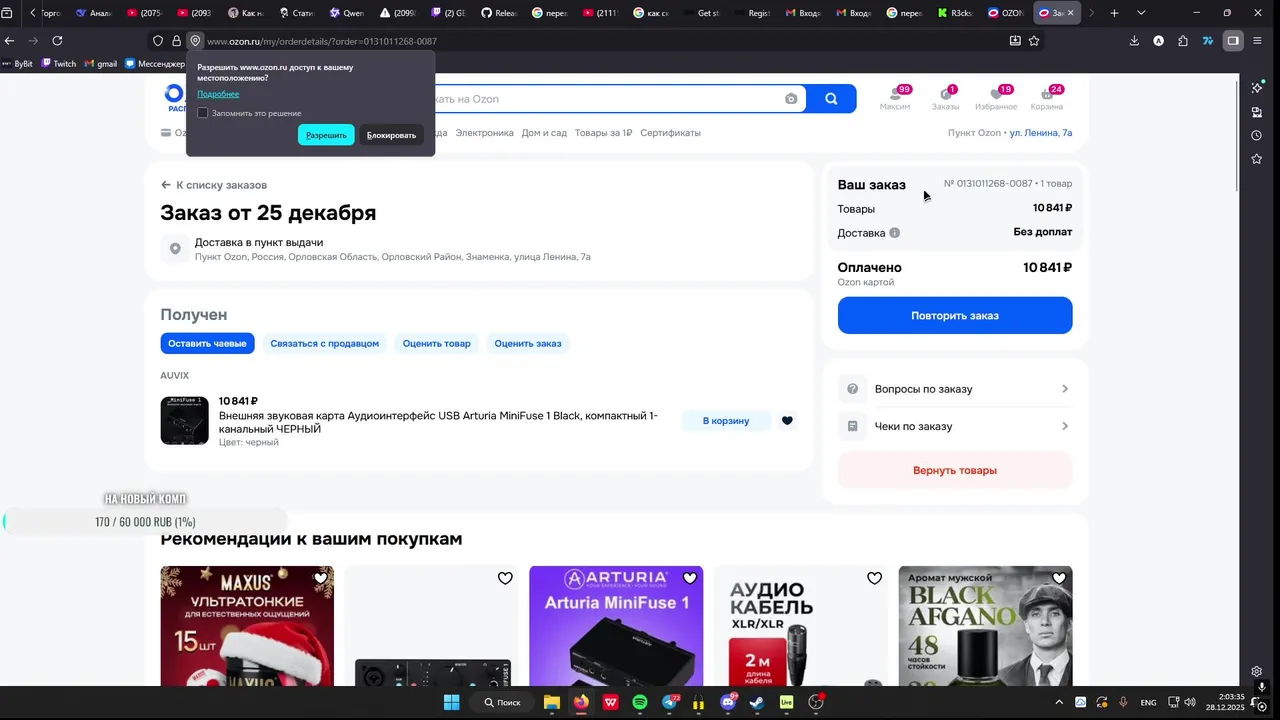Viewport: 1280px width, 720px height.
Task: Click Разрешить in location permission popup
Action: (x=326, y=135)
